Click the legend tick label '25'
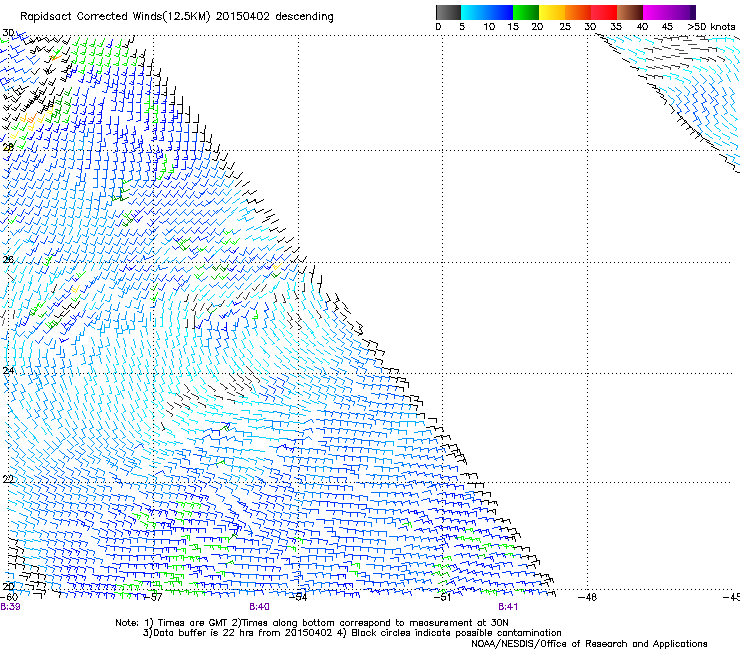 tap(565, 27)
